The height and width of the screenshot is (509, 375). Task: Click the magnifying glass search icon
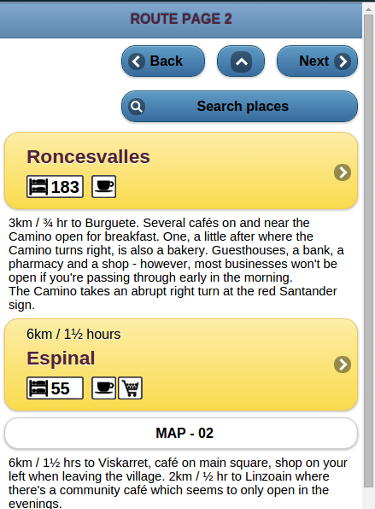pyautogui.click(x=136, y=107)
